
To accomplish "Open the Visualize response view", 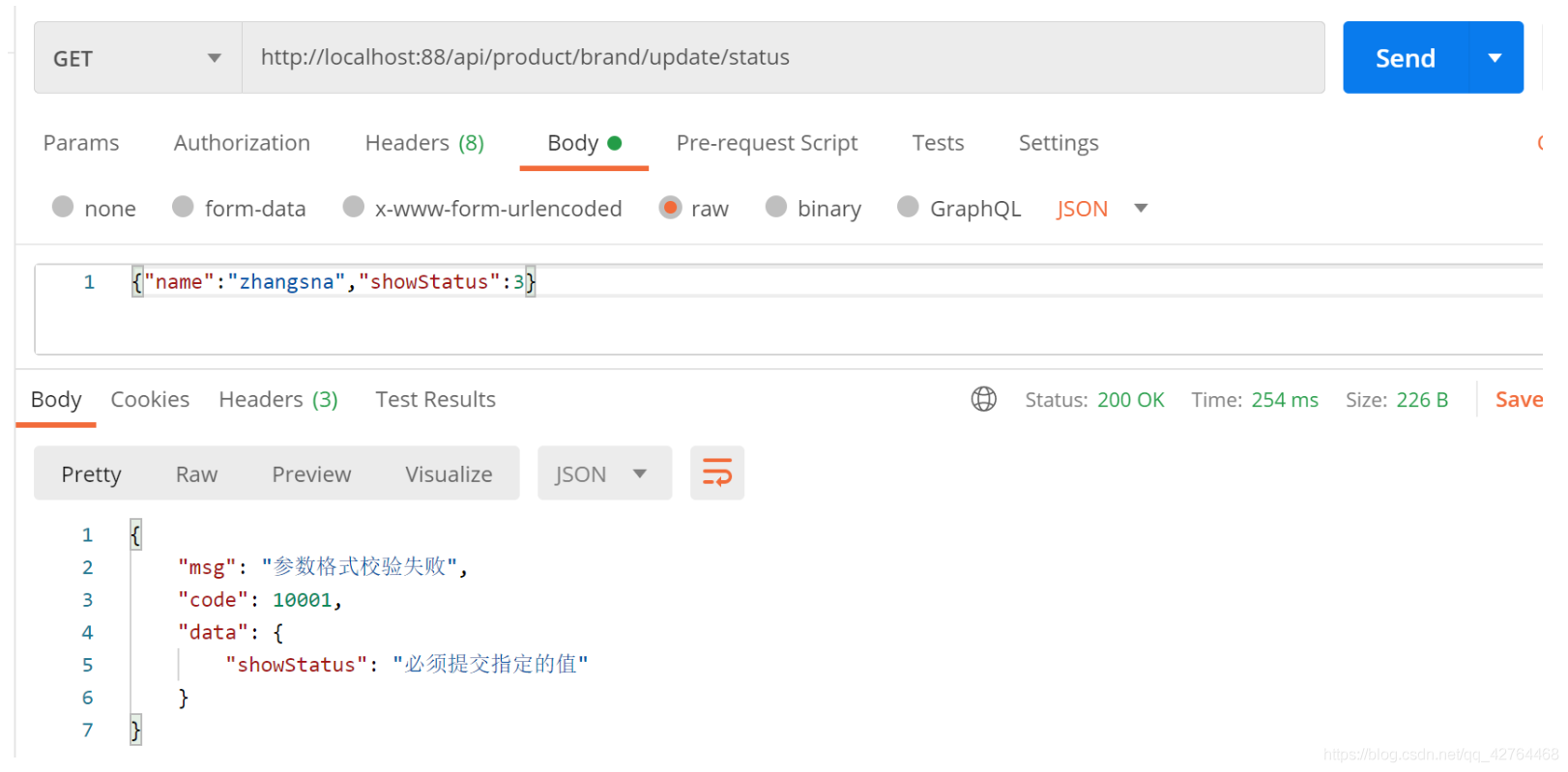I will pos(449,474).
